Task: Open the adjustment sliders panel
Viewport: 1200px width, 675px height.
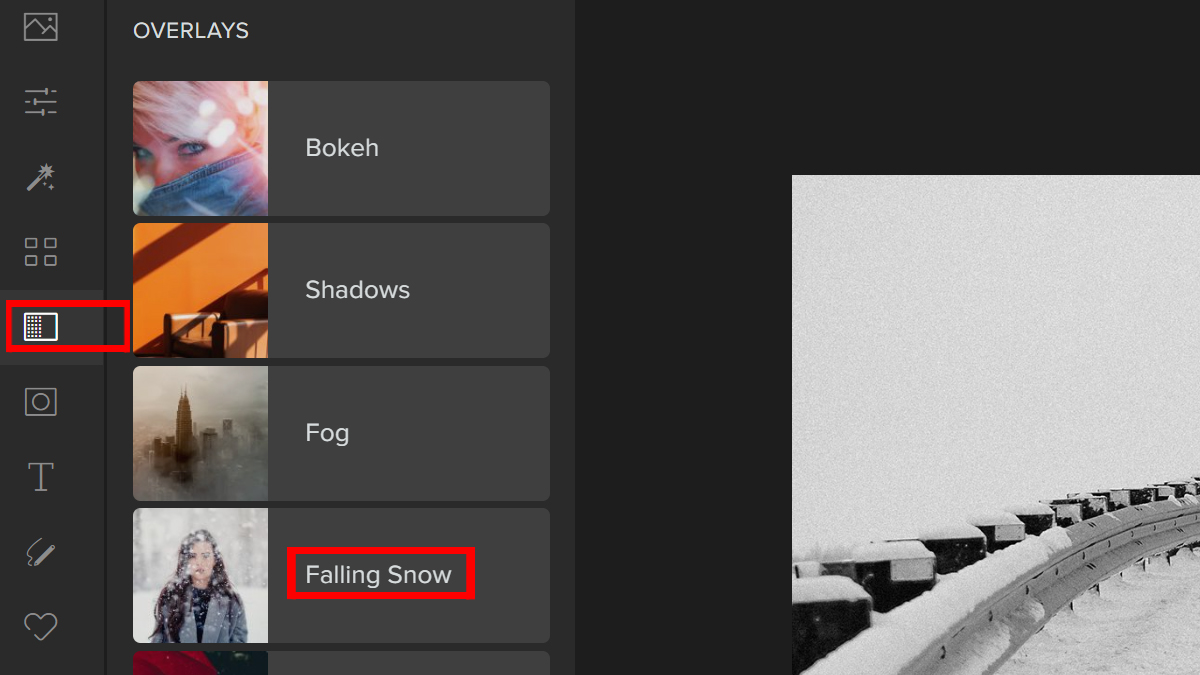Action: click(41, 102)
